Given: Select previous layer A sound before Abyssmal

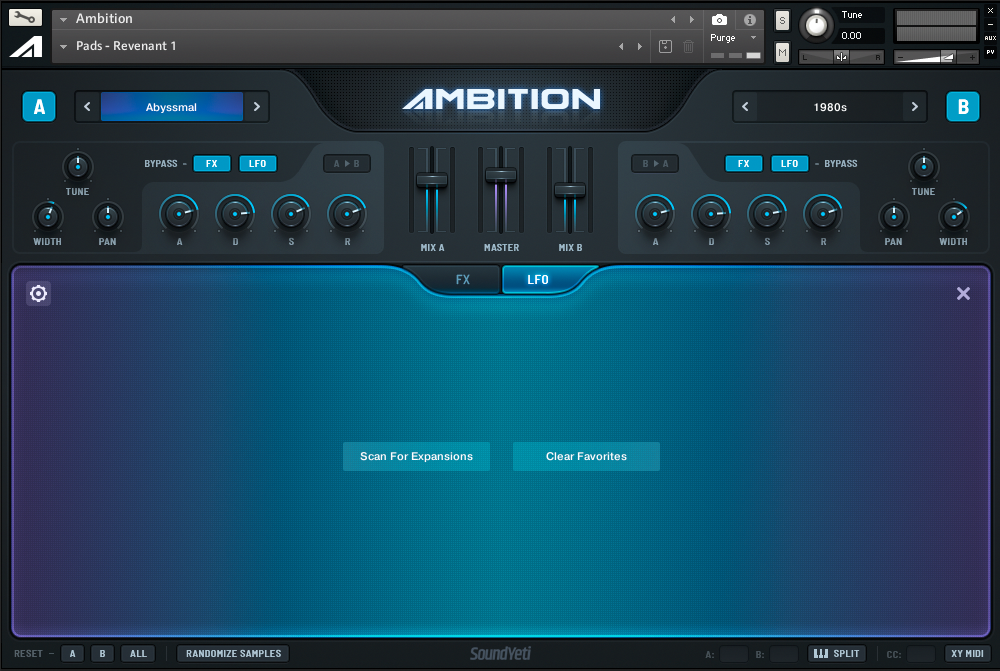Looking at the screenshot, I should tap(87, 107).
